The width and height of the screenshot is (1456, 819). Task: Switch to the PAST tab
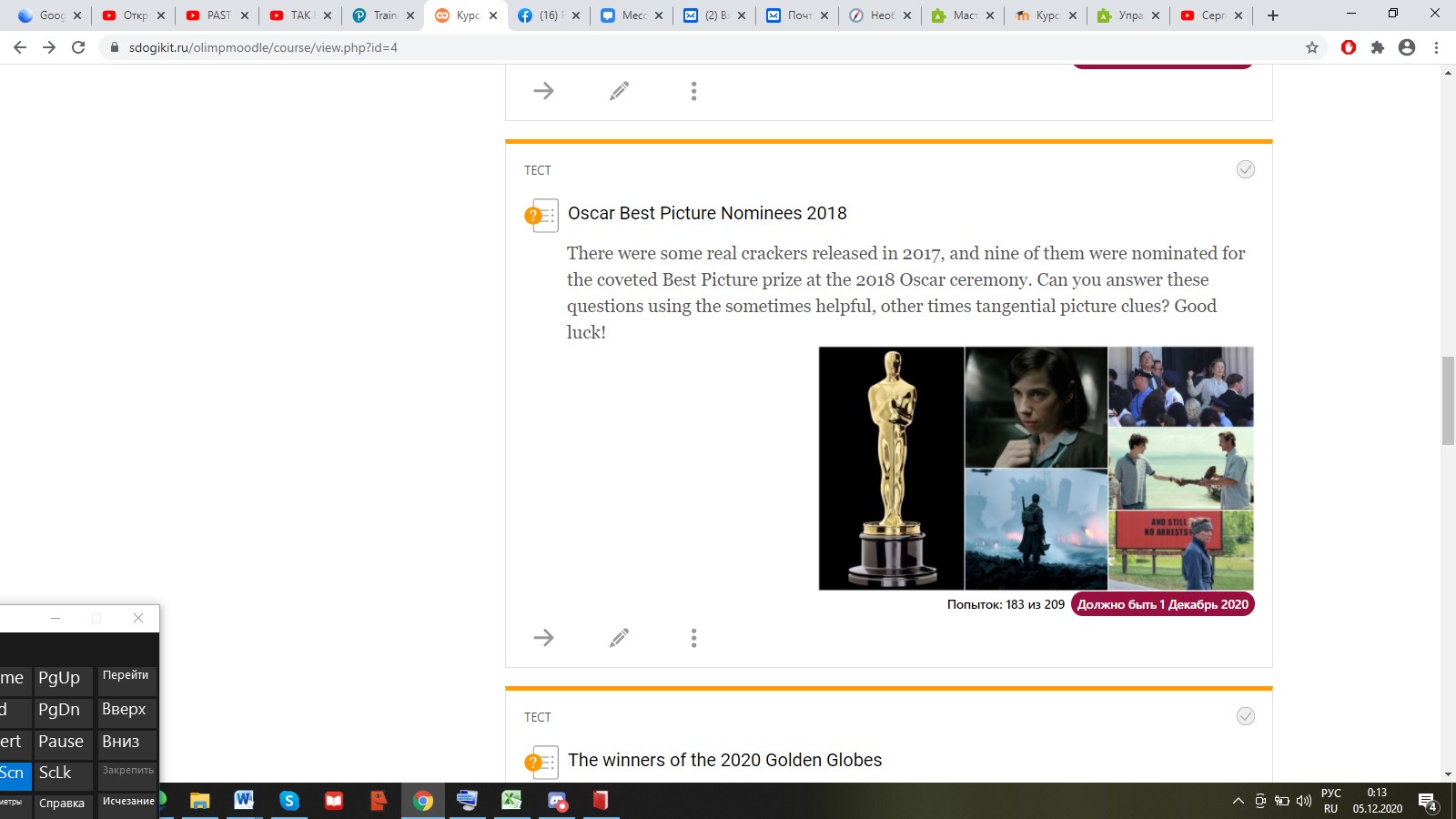[217, 15]
